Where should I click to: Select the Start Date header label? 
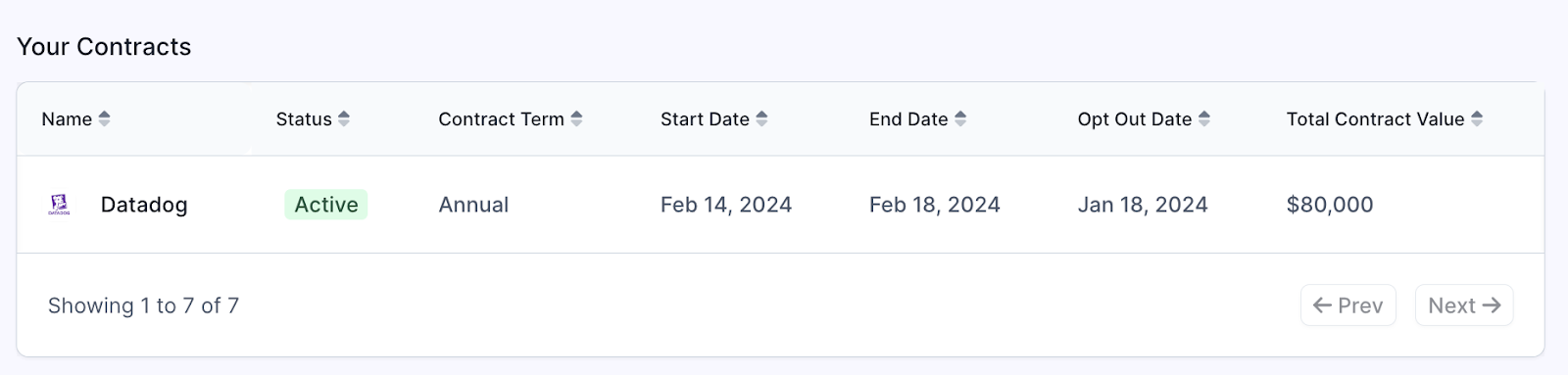705,119
